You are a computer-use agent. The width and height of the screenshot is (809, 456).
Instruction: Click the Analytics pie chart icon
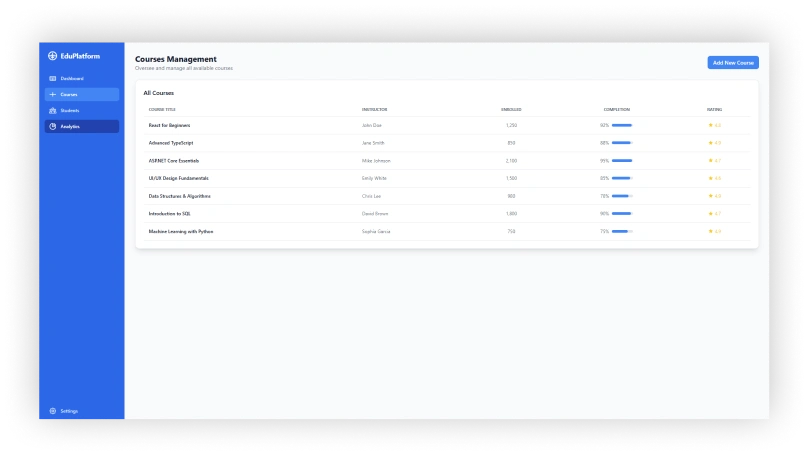pos(53,126)
